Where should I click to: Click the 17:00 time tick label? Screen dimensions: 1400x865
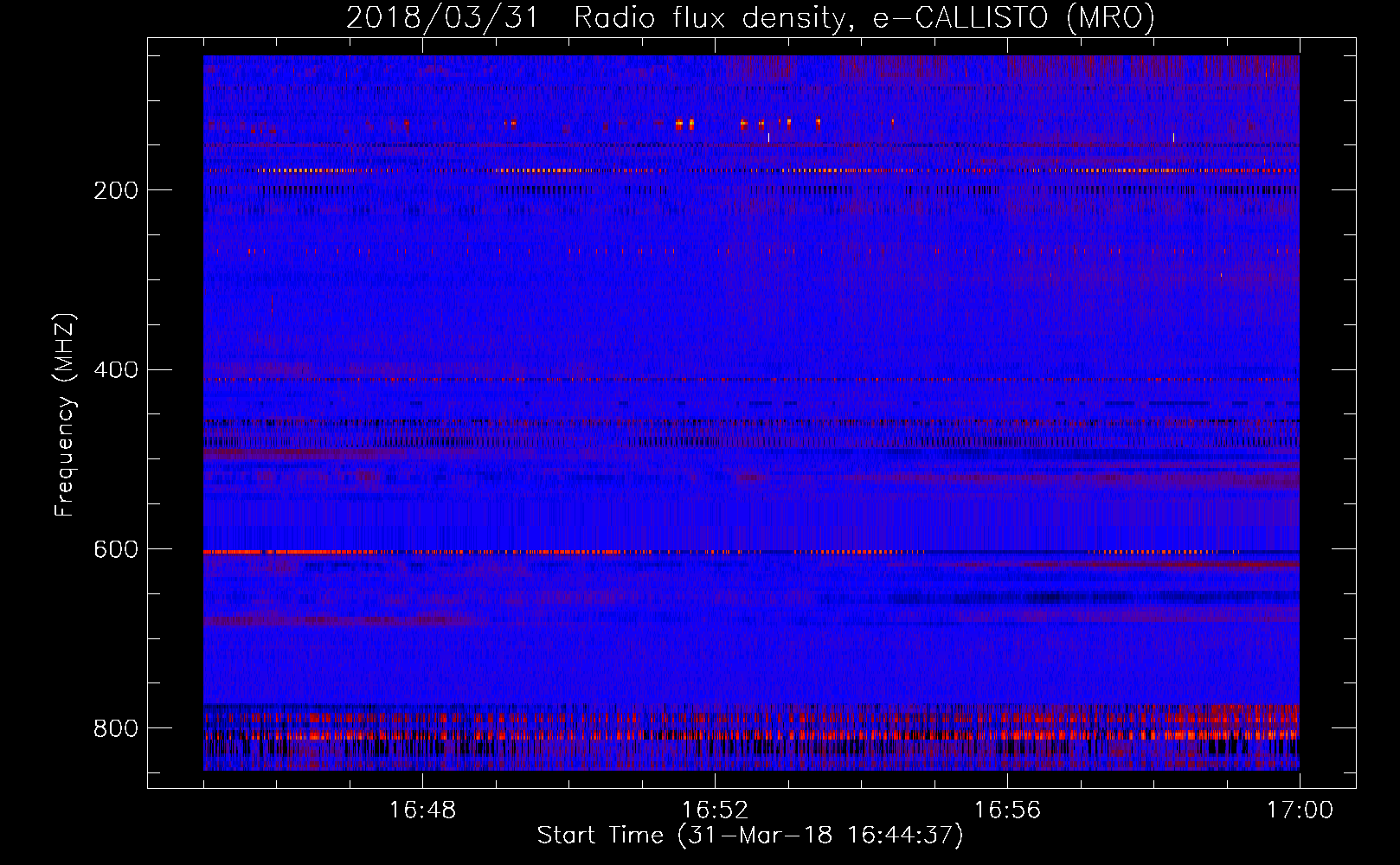[x=1300, y=811]
